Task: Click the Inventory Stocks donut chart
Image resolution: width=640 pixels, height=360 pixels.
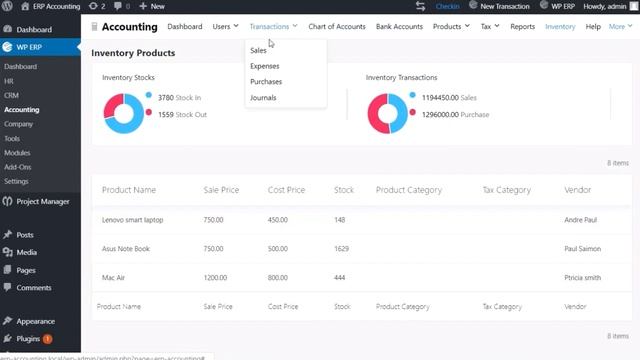Action: click(x=124, y=113)
